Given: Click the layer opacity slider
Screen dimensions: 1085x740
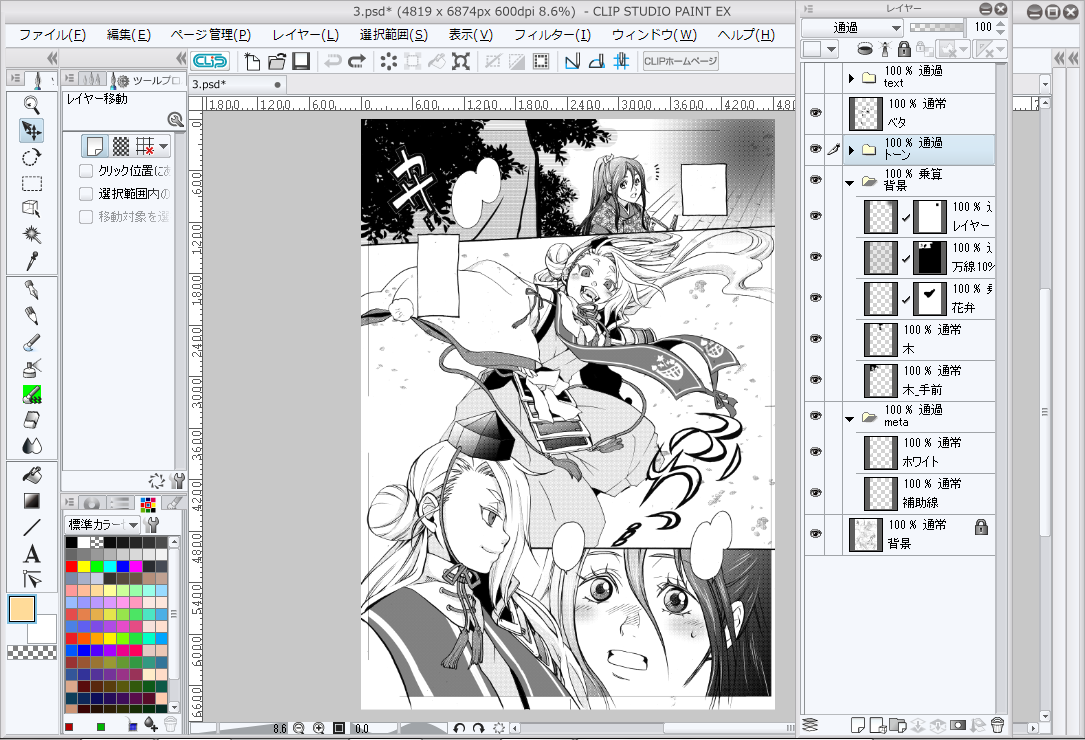Looking at the screenshot, I should (x=936, y=27).
